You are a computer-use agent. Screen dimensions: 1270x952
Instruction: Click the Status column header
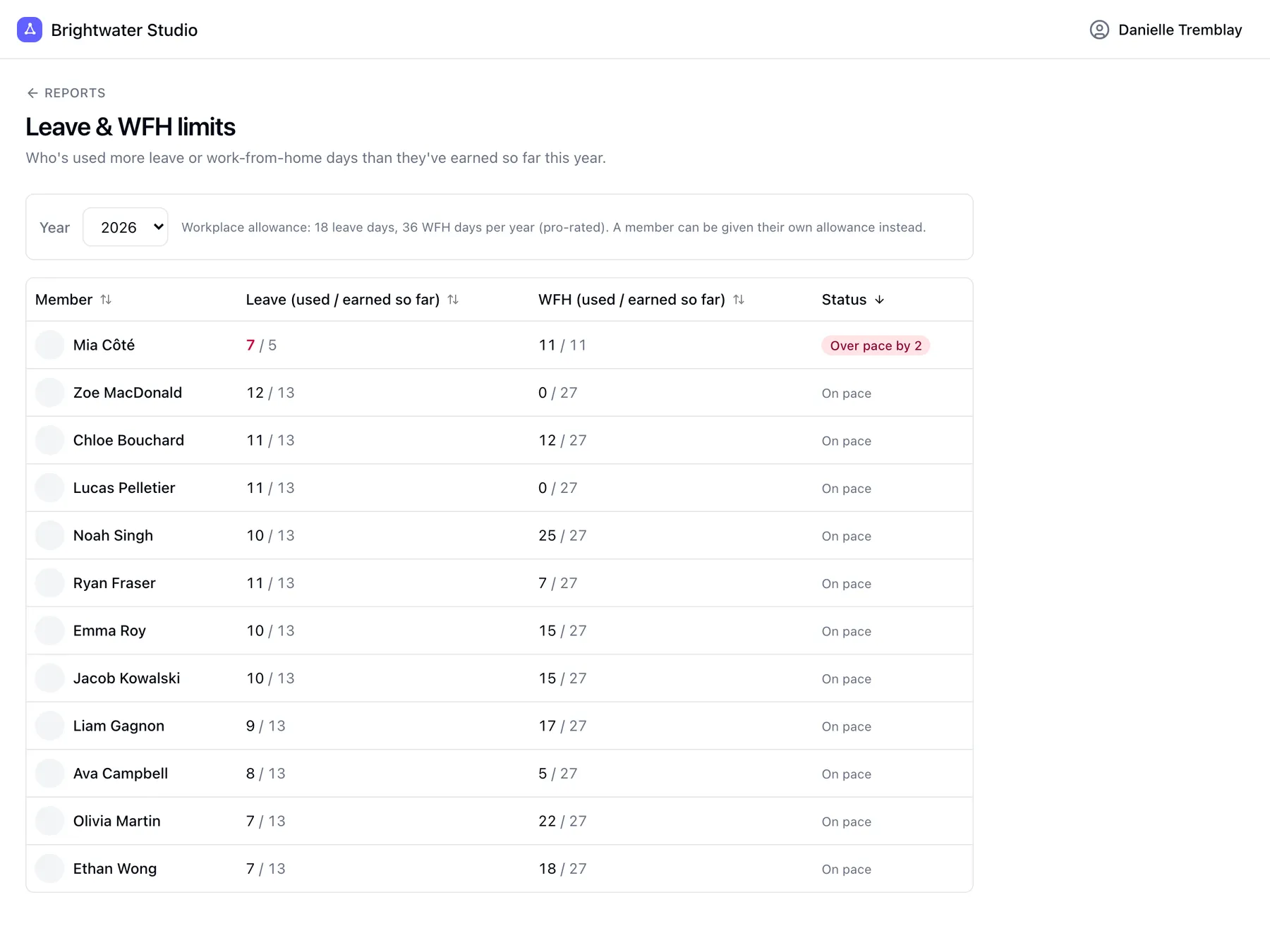(853, 300)
